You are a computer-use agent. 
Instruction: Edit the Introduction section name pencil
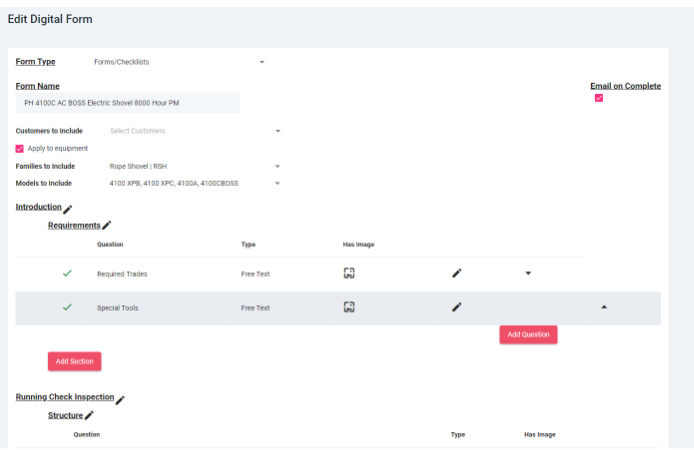[68, 209]
